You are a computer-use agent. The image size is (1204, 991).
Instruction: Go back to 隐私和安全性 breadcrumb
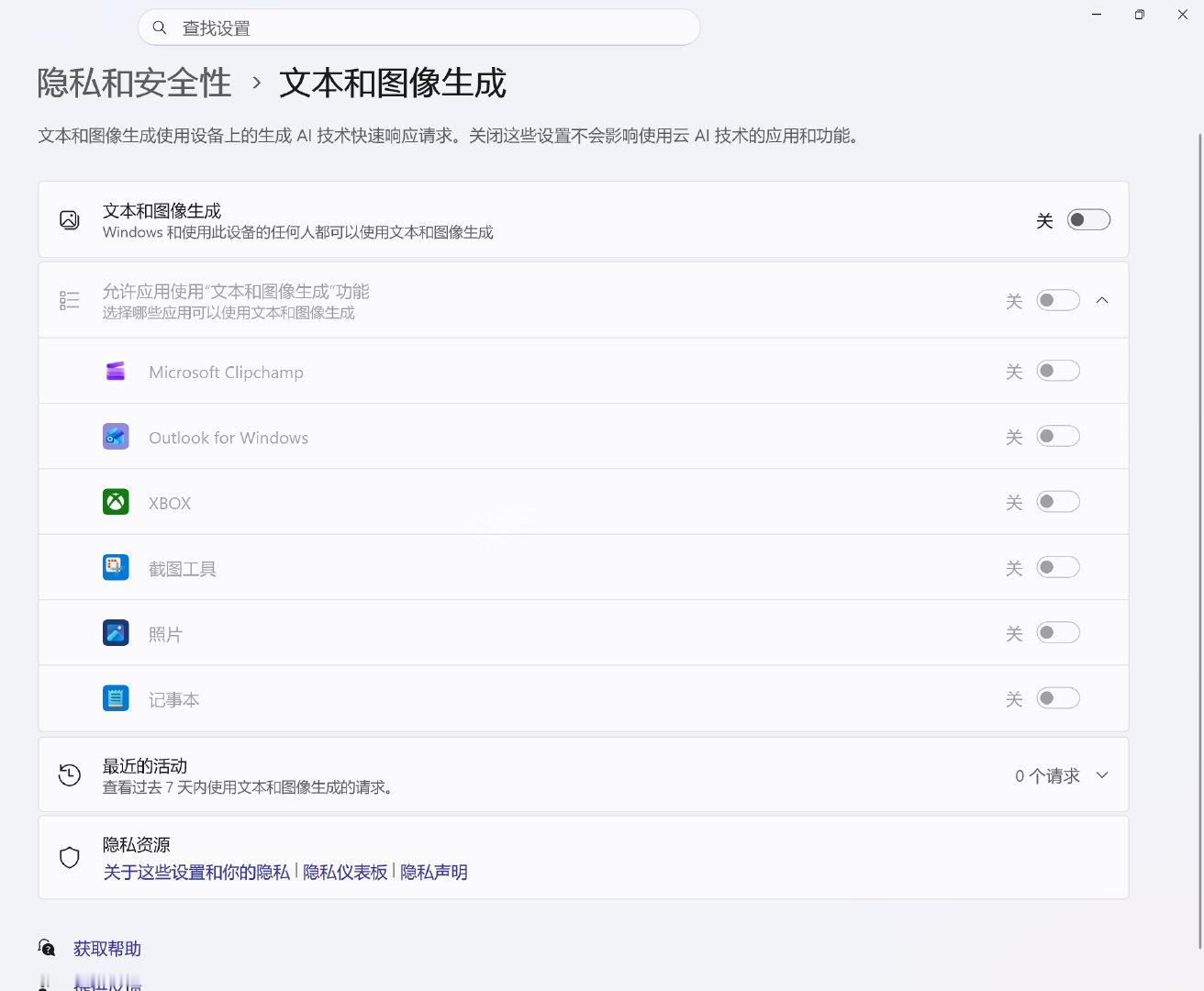[134, 83]
